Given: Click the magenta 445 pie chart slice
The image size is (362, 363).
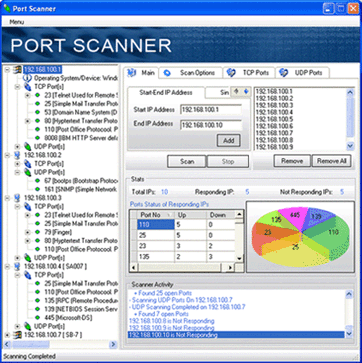Looking at the screenshot, I should tap(293, 216).
